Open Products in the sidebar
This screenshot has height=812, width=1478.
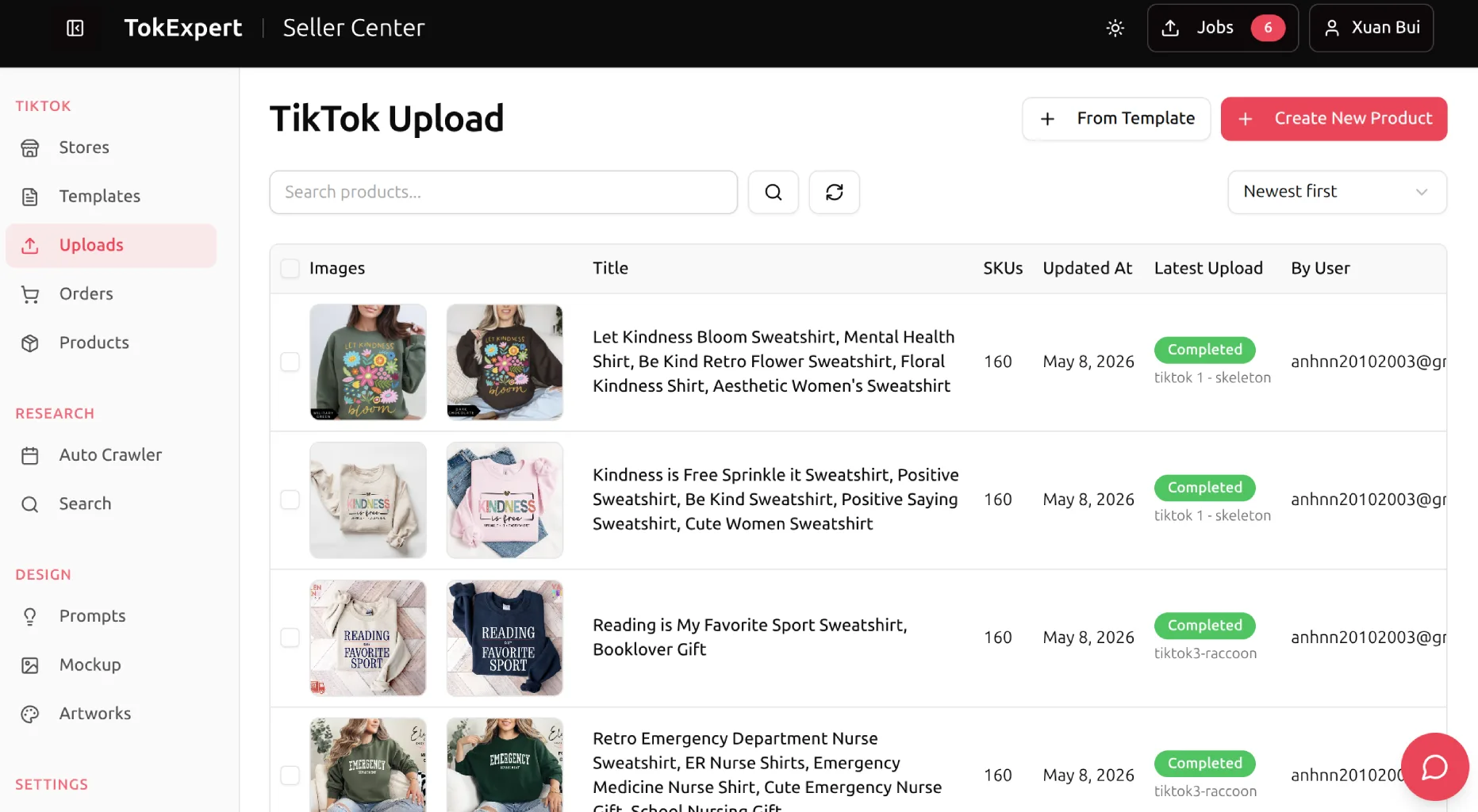point(111,343)
